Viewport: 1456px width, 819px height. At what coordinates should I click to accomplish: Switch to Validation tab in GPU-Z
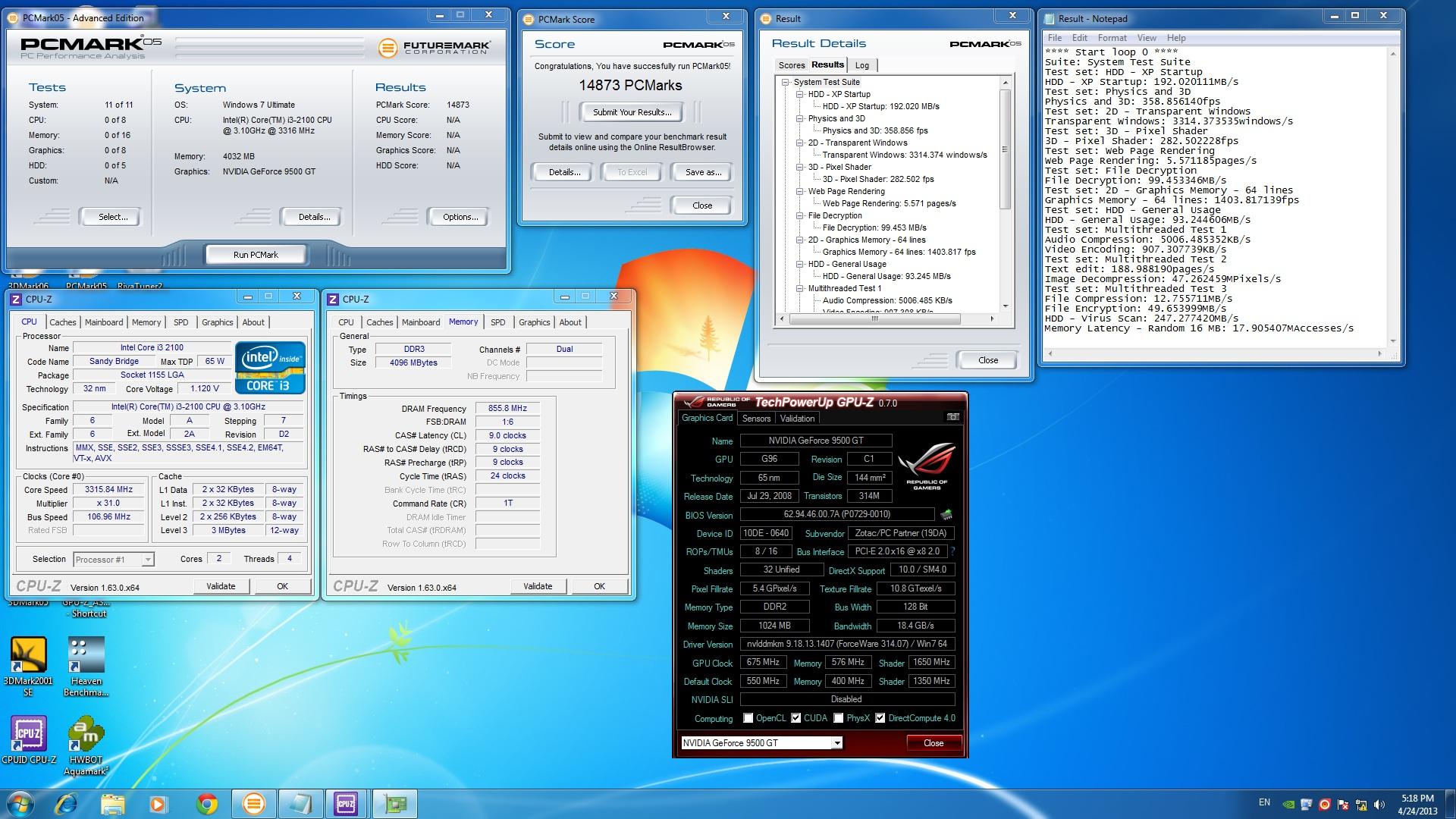click(x=797, y=419)
